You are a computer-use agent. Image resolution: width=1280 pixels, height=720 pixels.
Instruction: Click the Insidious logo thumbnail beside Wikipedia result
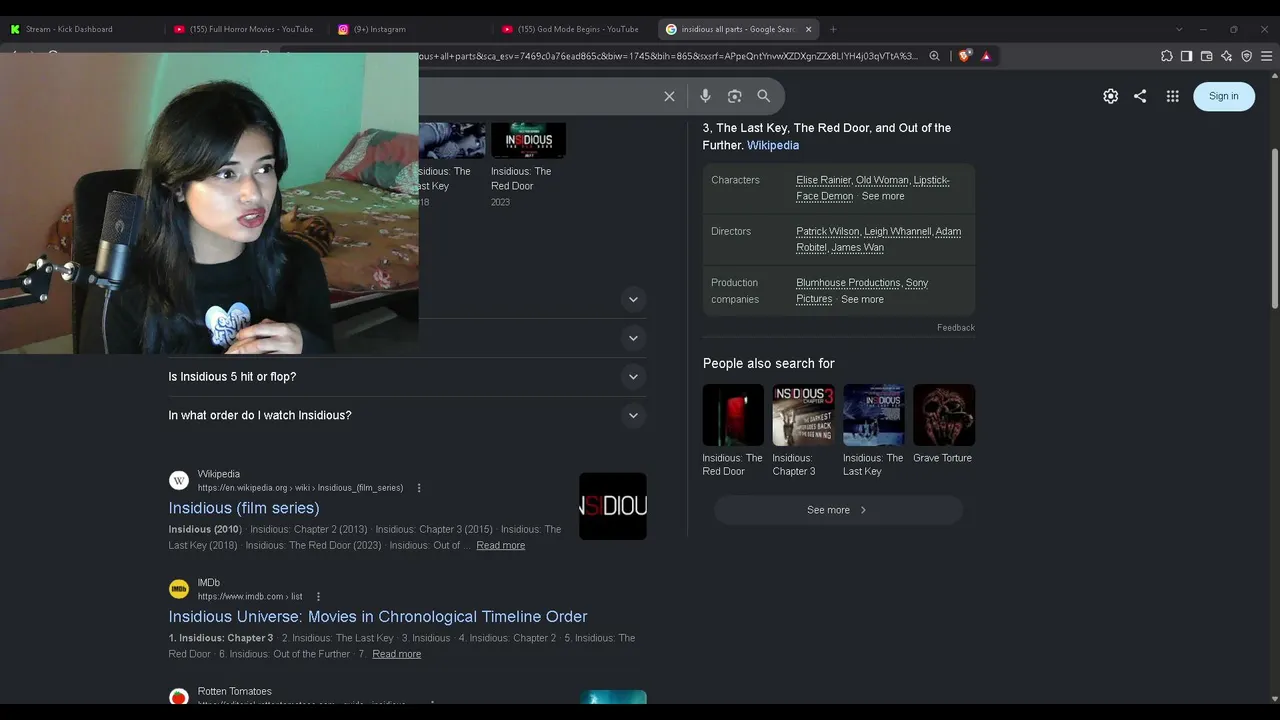point(613,506)
